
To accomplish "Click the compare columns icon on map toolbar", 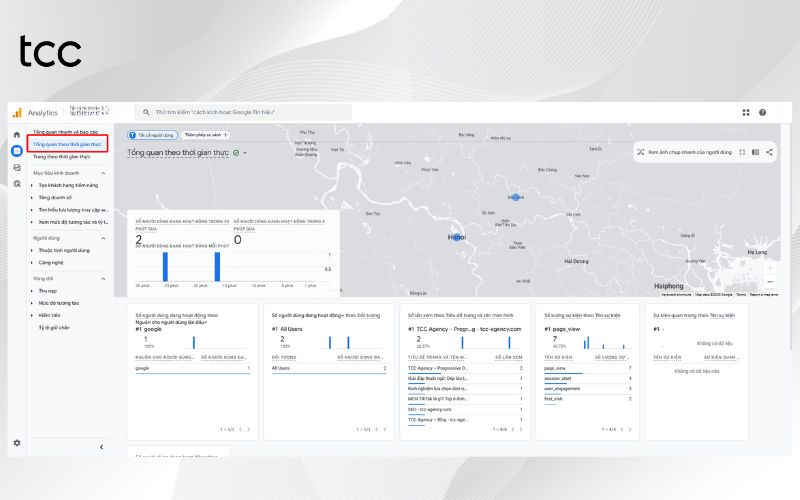I will pos(756,152).
